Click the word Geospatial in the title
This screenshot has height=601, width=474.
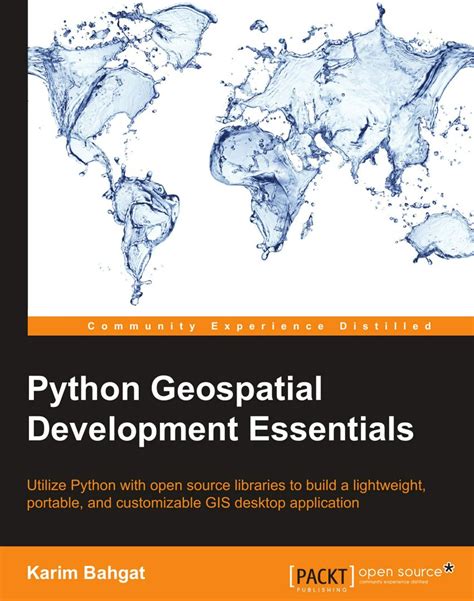(236, 389)
